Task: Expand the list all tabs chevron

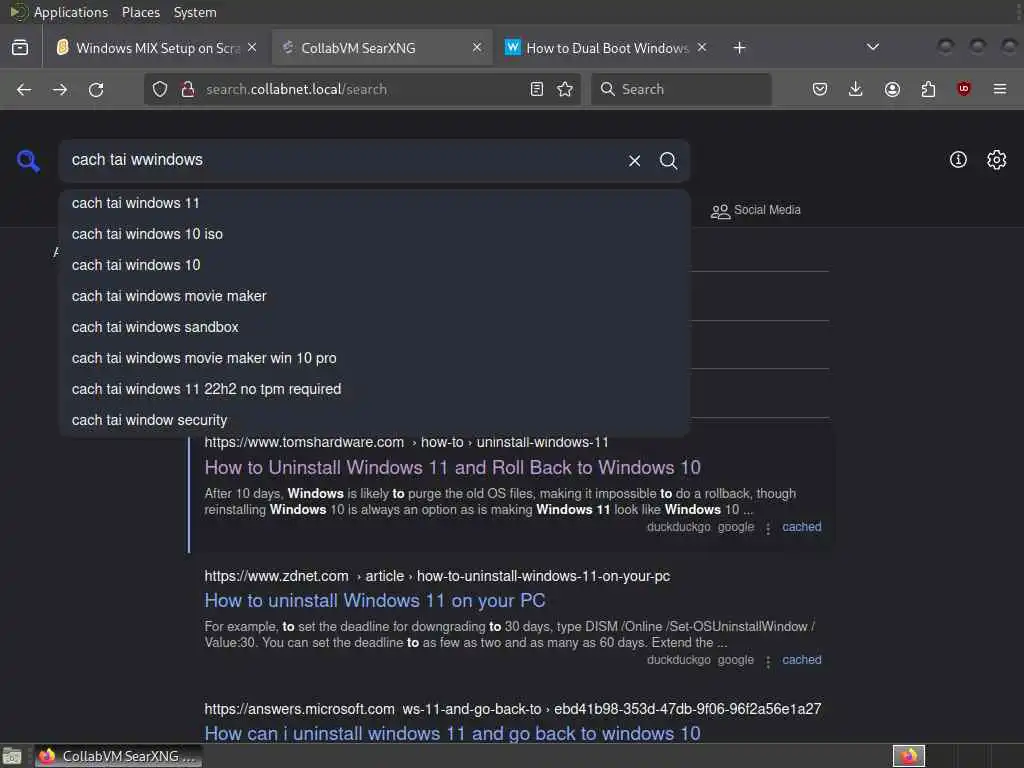Action: click(x=872, y=47)
